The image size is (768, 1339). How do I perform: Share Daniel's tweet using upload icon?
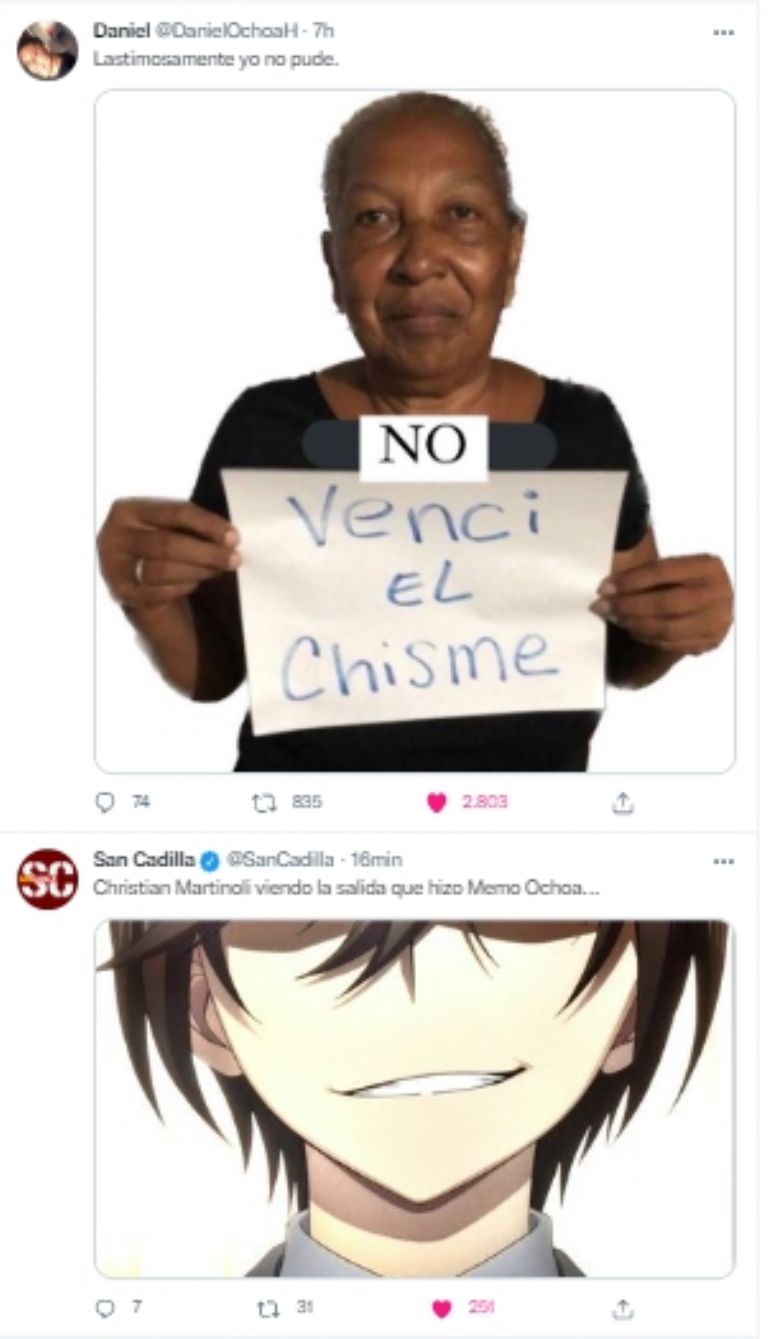click(622, 802)
